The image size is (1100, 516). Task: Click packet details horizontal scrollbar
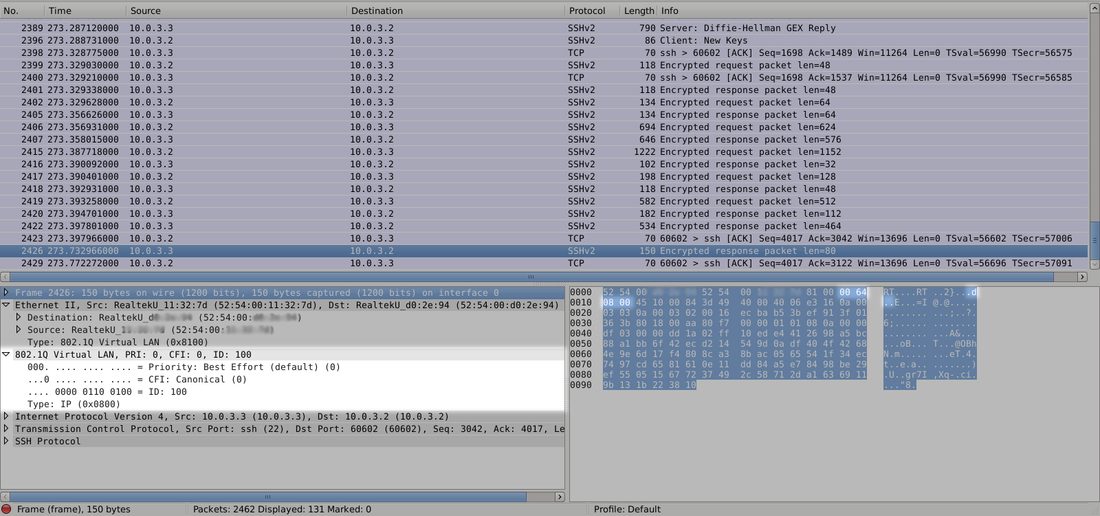(x=269, y=496)
